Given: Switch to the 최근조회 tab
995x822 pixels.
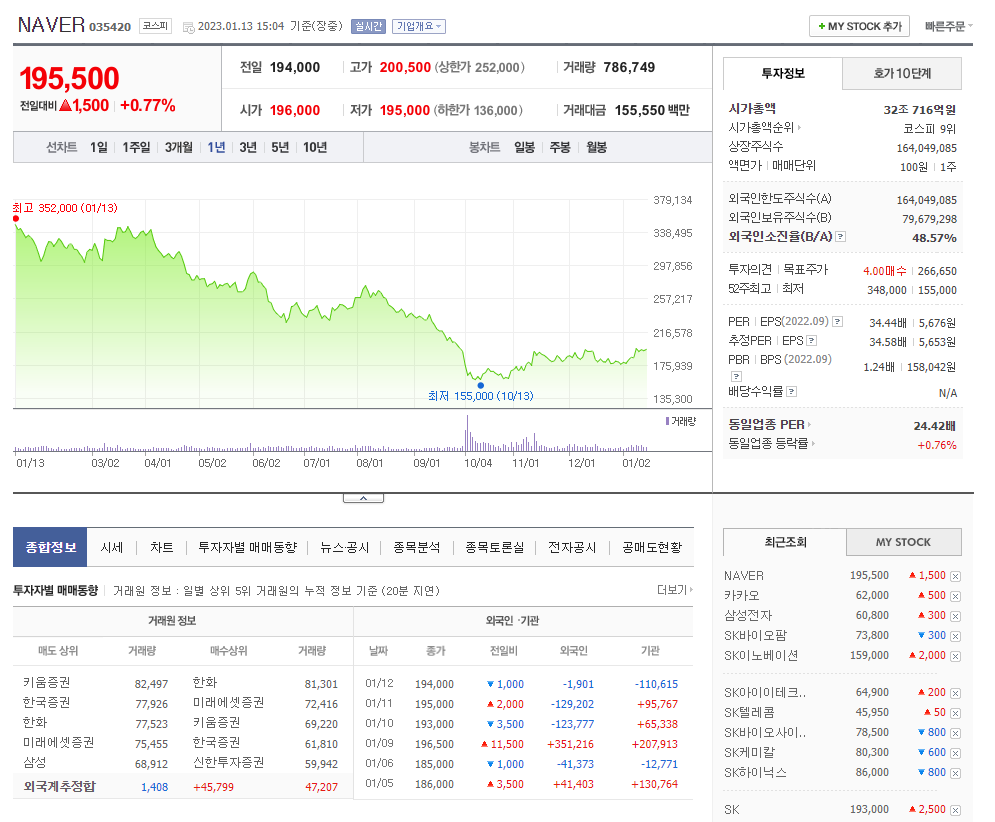Looking at the screenshot, I should click(x=785, y=542).
